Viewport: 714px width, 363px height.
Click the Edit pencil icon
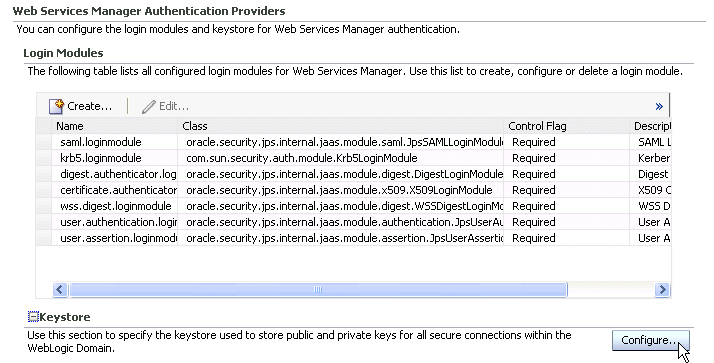click(x=148, y=106)
